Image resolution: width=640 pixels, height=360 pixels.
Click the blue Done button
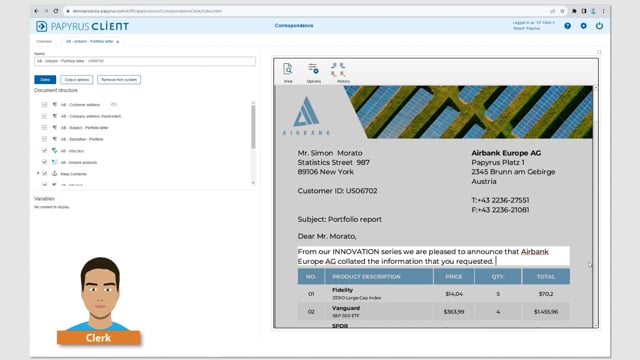click(x=45, y=80)
